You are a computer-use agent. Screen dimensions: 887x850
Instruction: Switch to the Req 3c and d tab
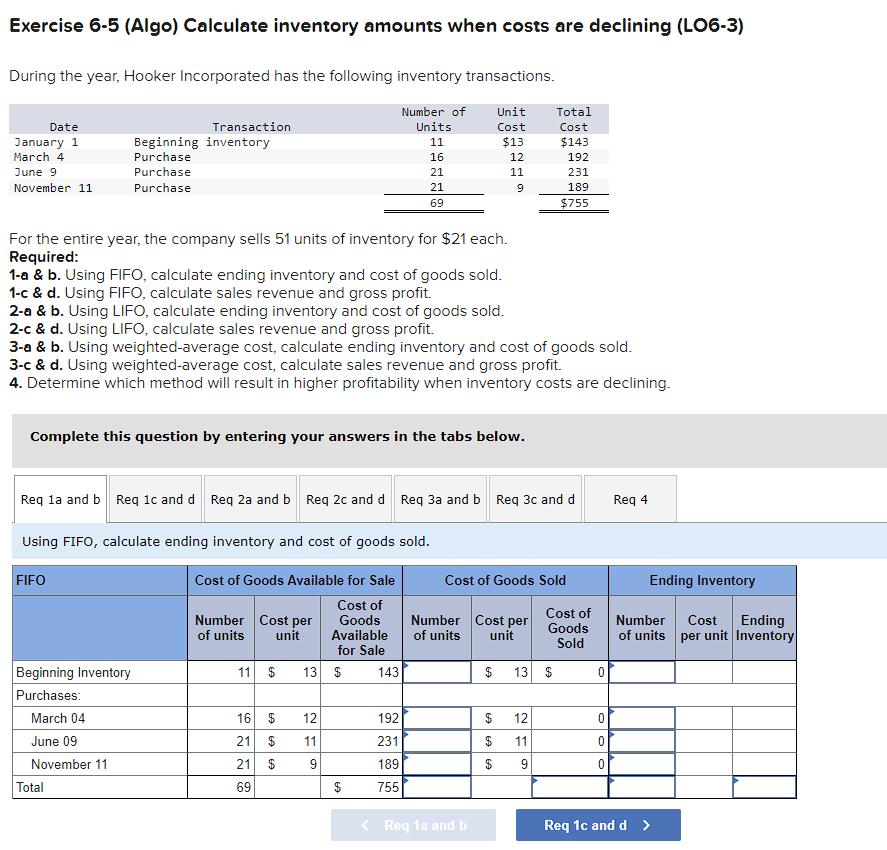click(535, 499)
